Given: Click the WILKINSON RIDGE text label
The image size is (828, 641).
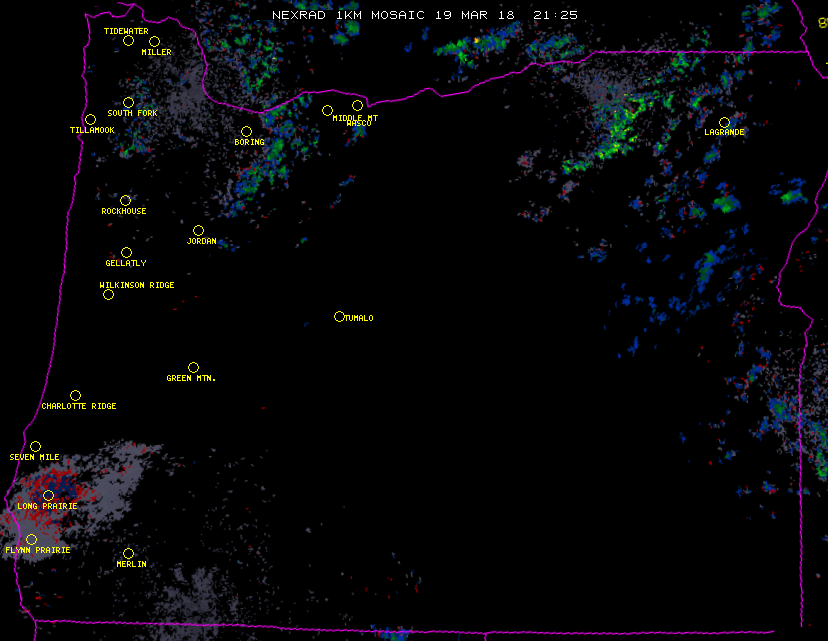Looking at the screenshot, I should [137, 286].
